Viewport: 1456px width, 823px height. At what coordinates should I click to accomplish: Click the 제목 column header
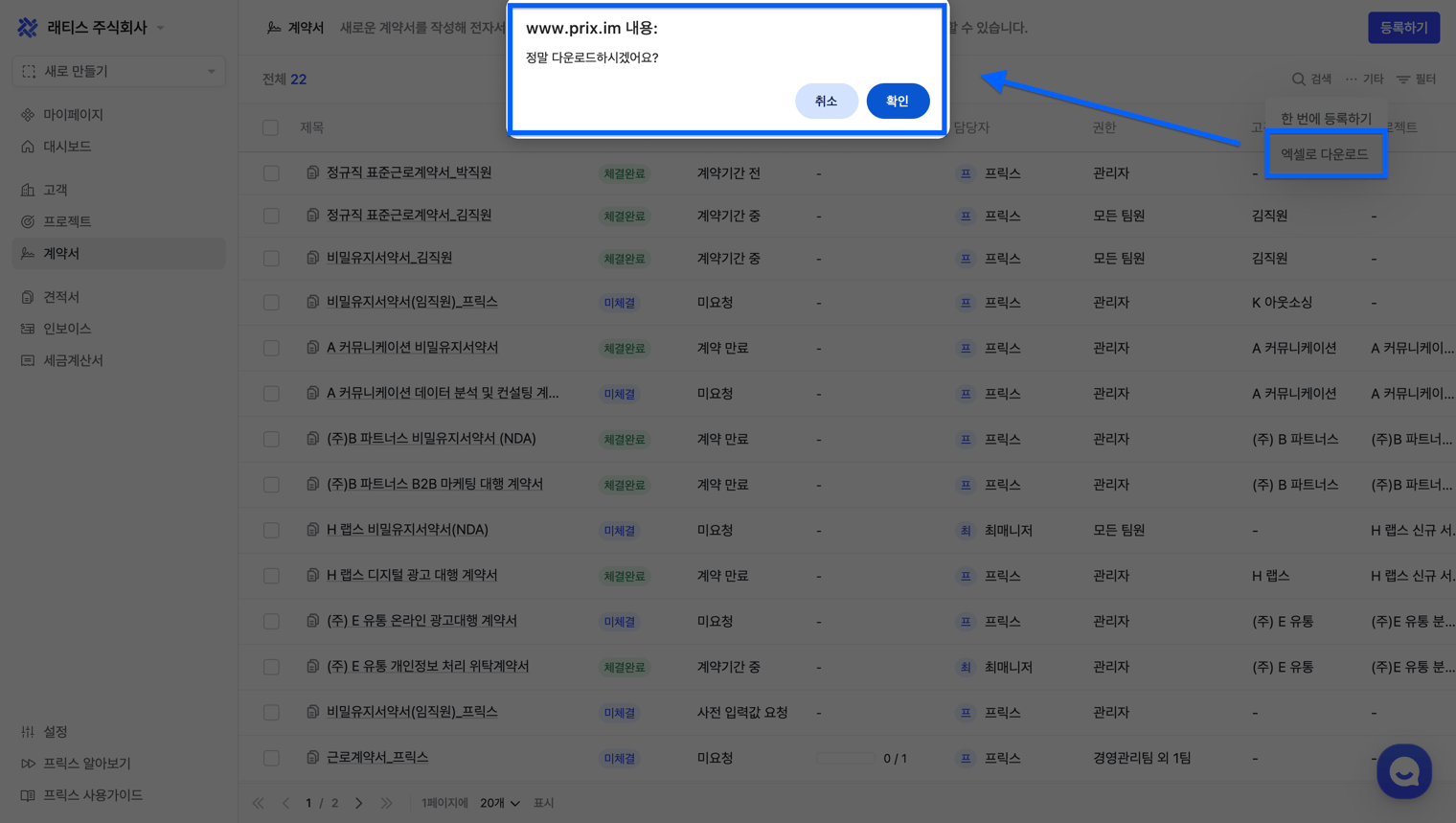(312, 127)
